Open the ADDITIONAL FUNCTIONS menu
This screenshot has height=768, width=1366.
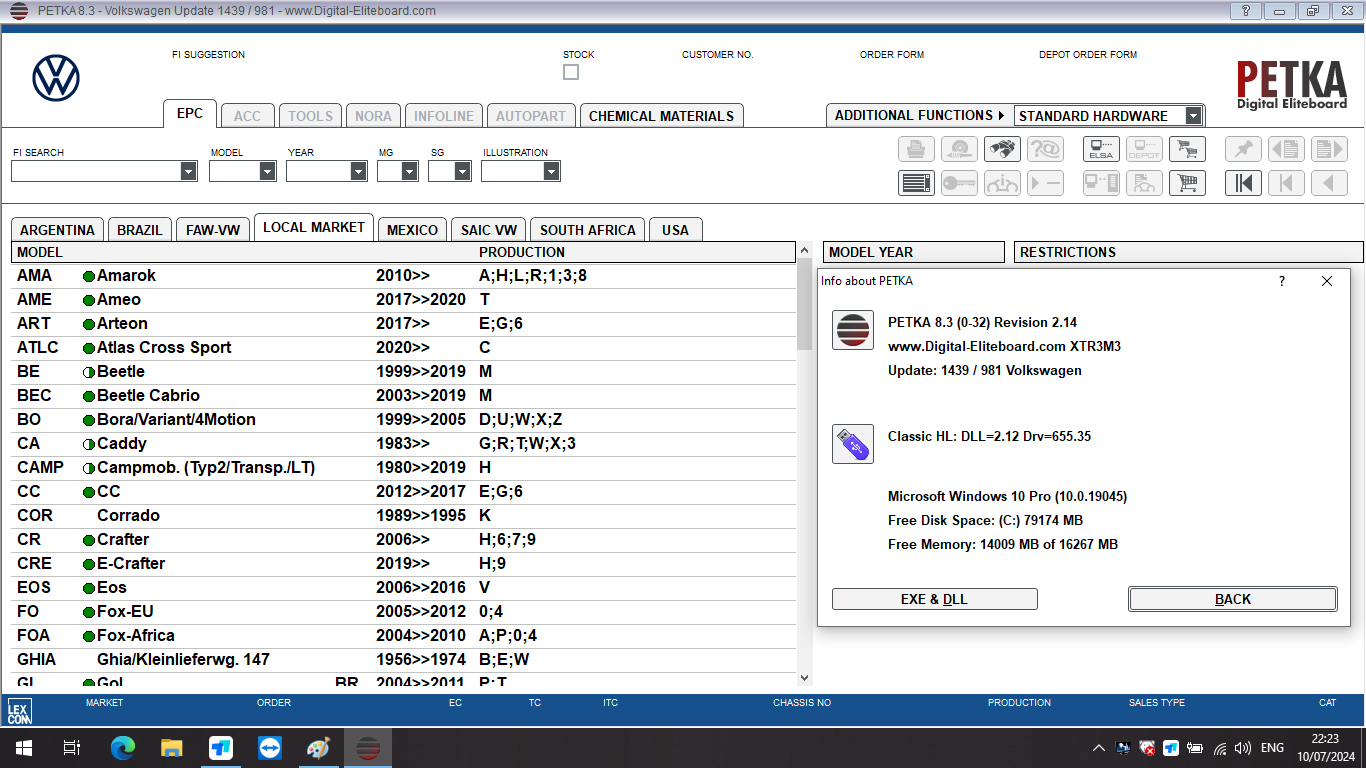click(x=919, y=116)
